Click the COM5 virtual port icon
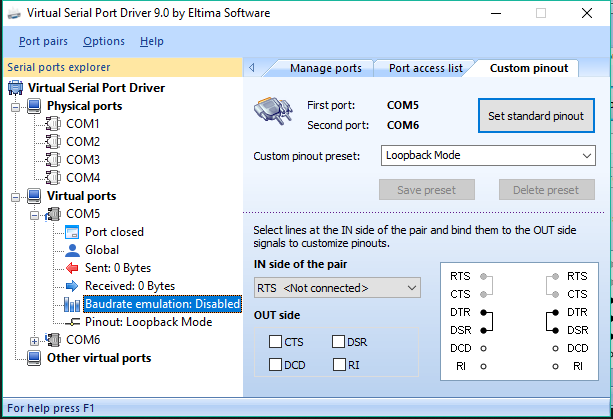This screenshot has width=613, height=419. coord(53,214)
